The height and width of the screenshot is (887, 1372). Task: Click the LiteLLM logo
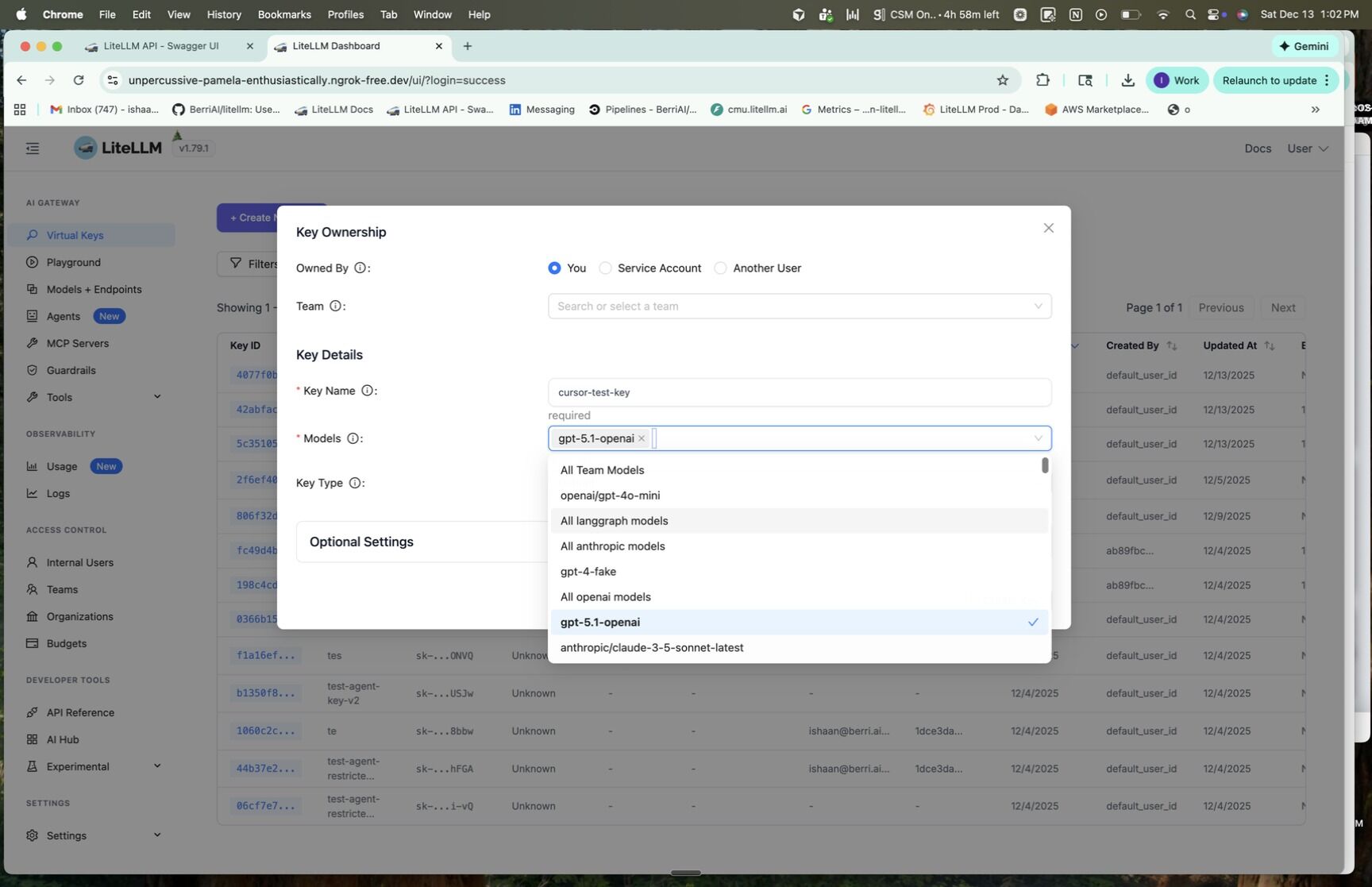pyautogui.click(x=118, y=148)
